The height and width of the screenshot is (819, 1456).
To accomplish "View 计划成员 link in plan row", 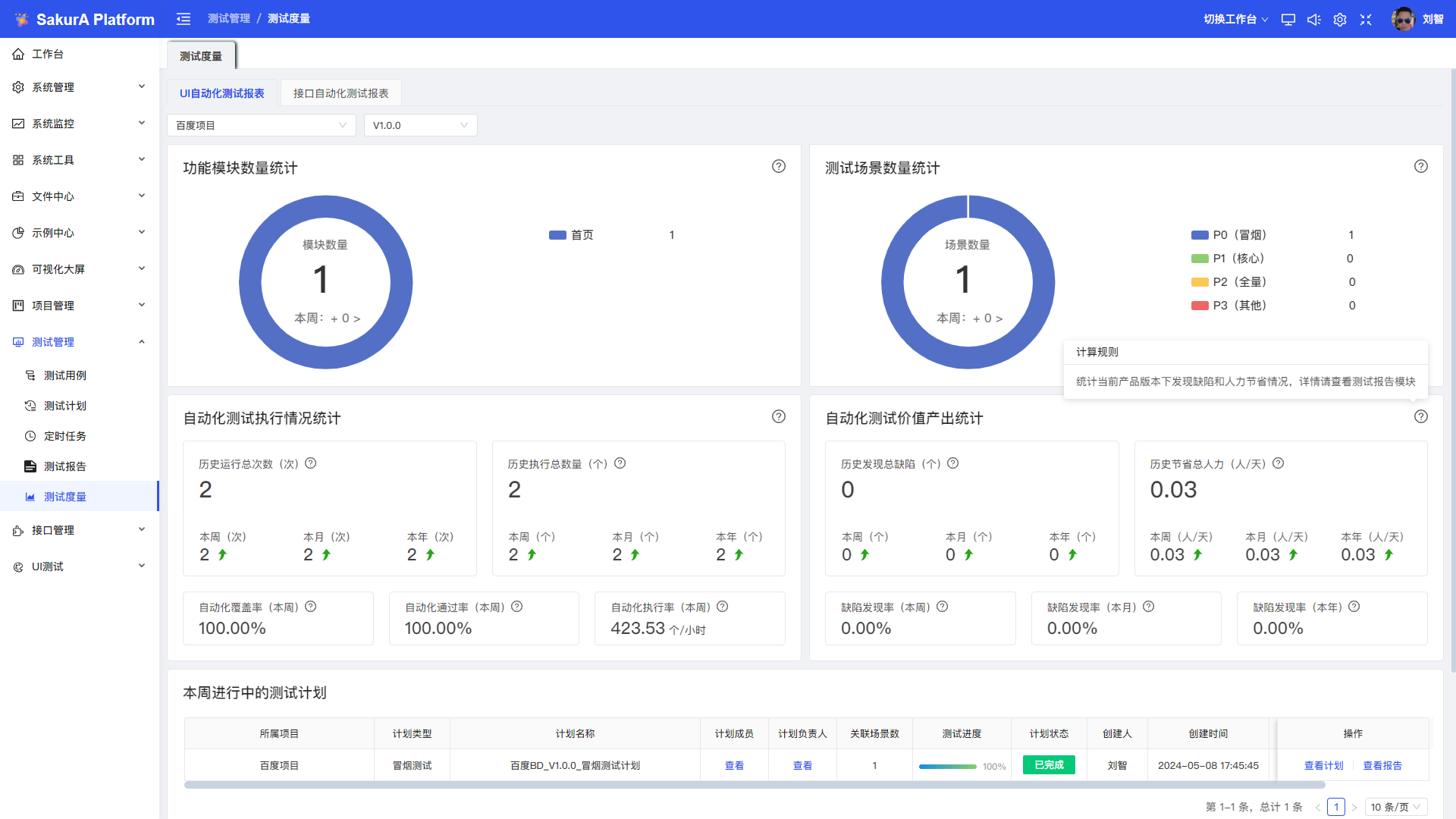I will 734,766.
